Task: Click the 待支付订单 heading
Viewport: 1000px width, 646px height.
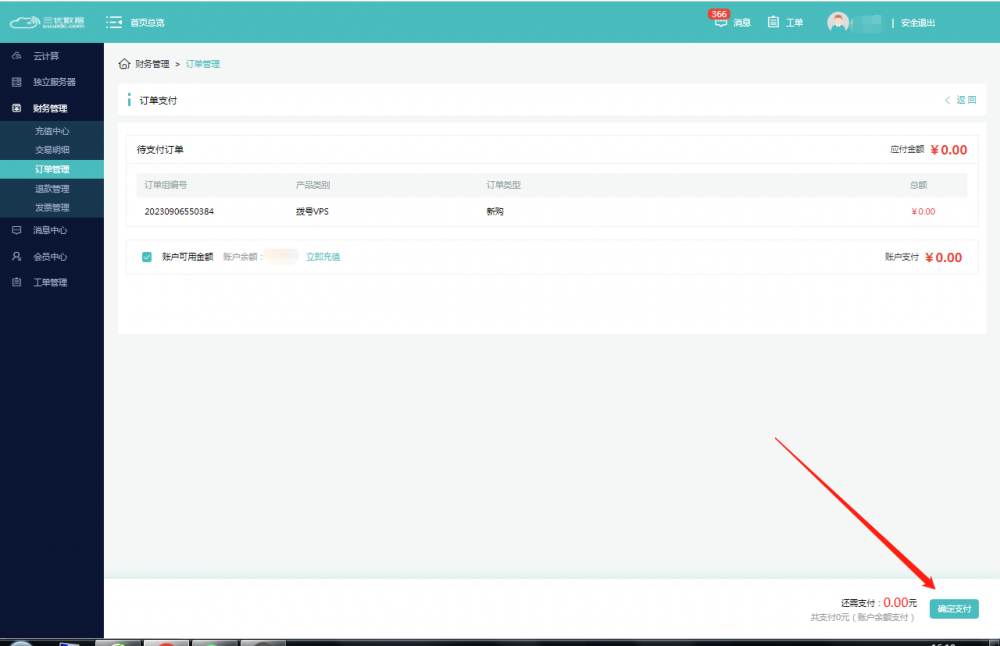Action: [x=160, y=150]
